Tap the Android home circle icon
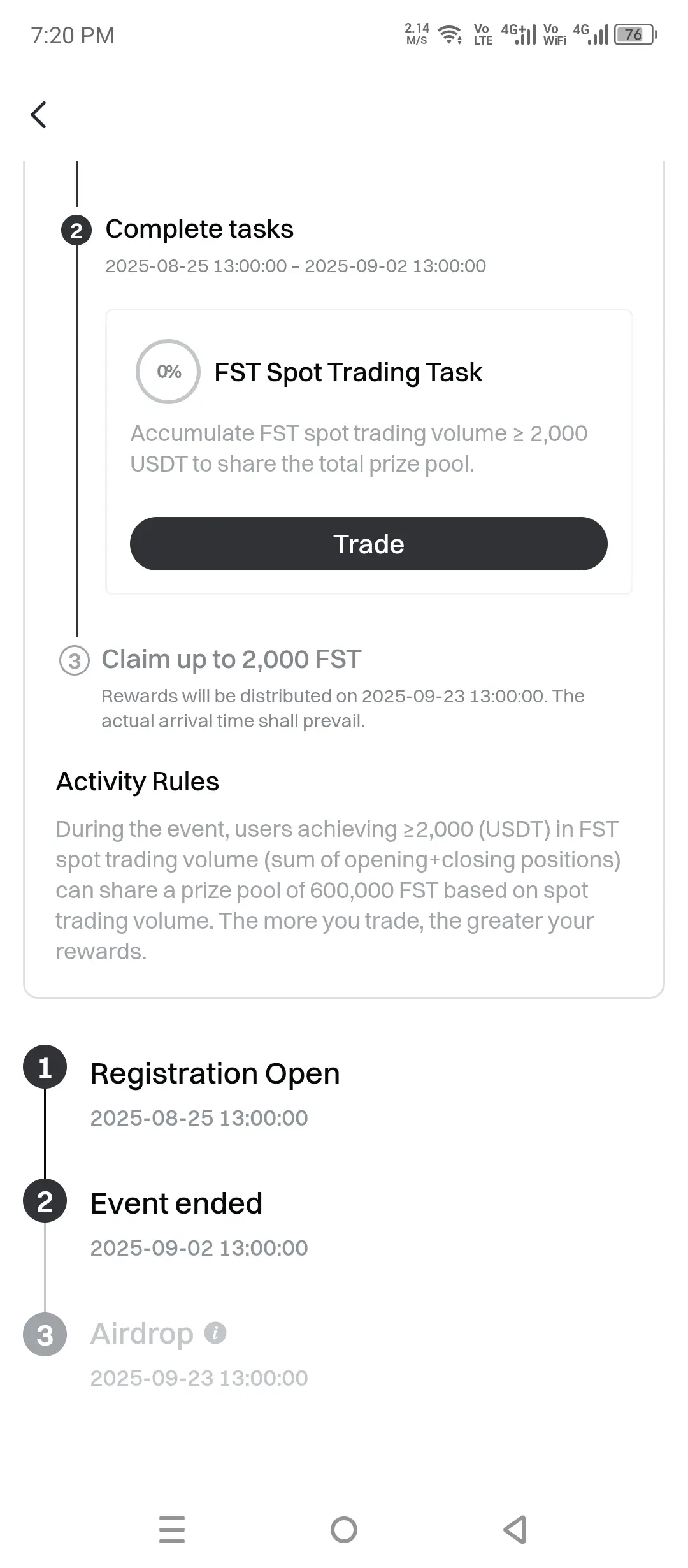Image resolution: width=688 pixels, height=1568 pixels. coord(344,1530)
